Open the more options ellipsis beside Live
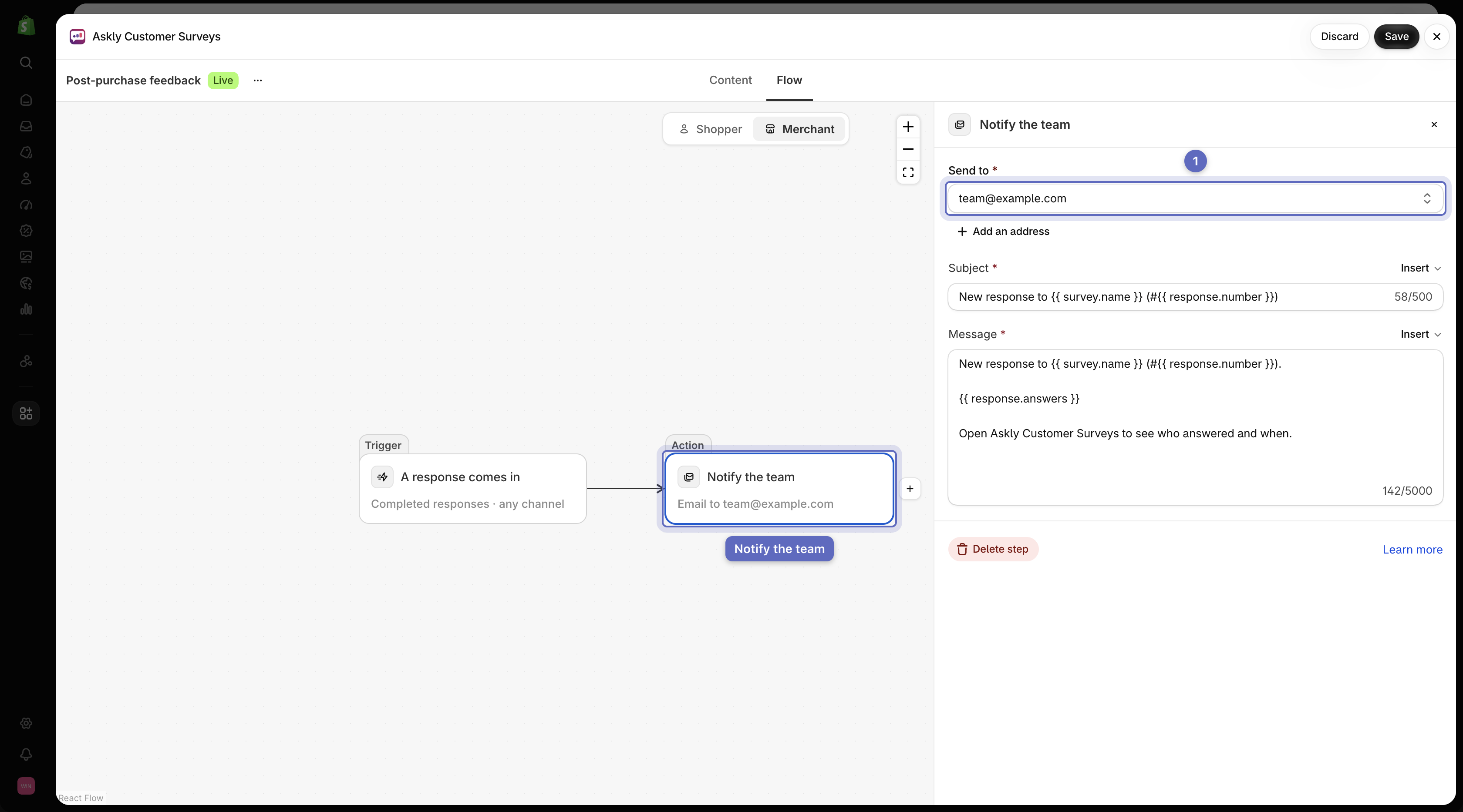Image resolution: width=1463 pixels, height=812 pixels. 257,80
